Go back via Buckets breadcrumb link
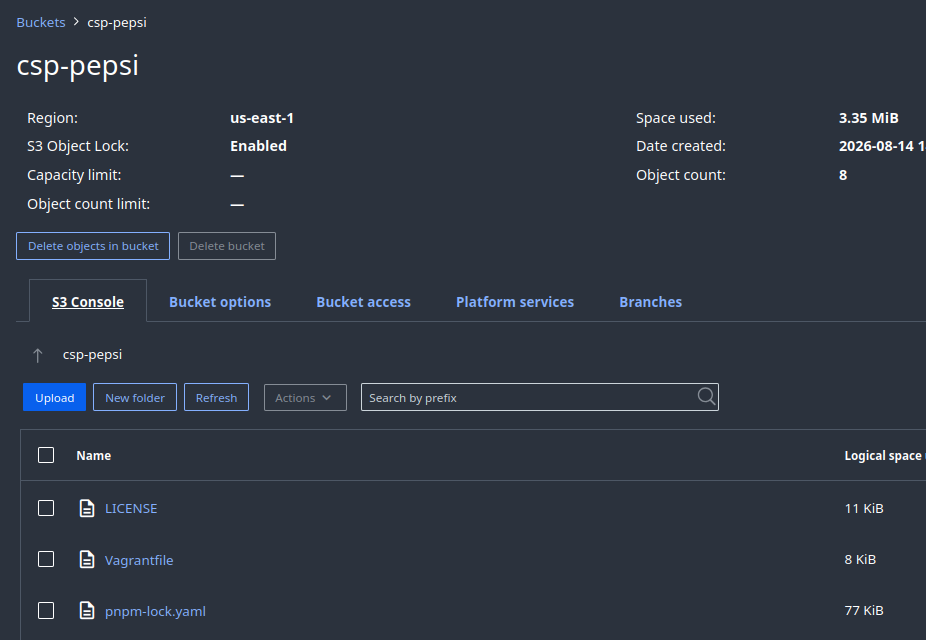926x640 pixels. (41, 22)
